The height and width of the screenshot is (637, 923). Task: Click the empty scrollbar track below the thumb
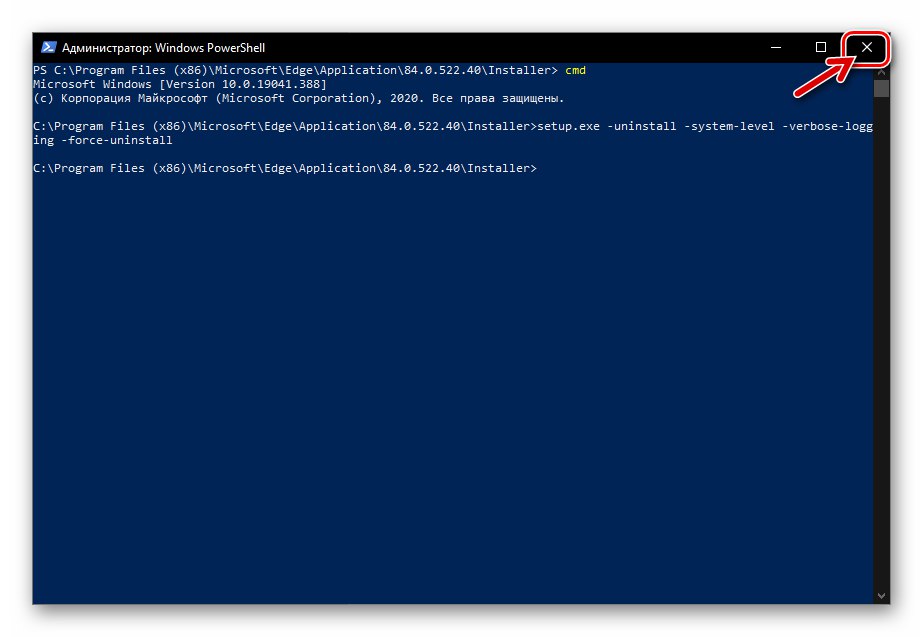pos(881,350)
